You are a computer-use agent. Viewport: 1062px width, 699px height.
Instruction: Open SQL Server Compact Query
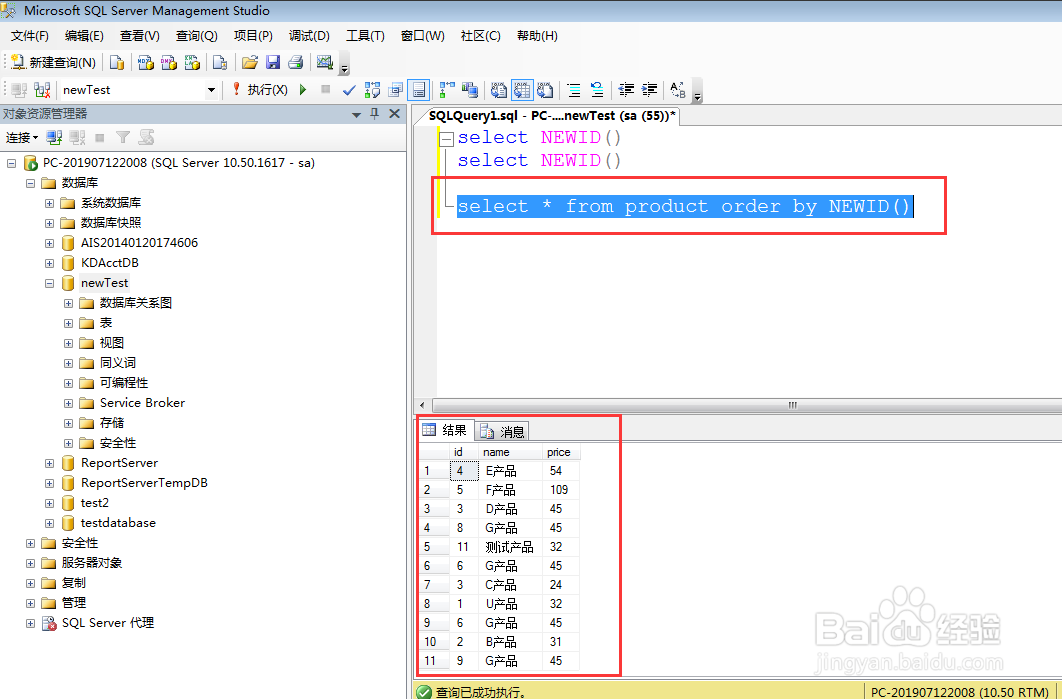point(219,62)
